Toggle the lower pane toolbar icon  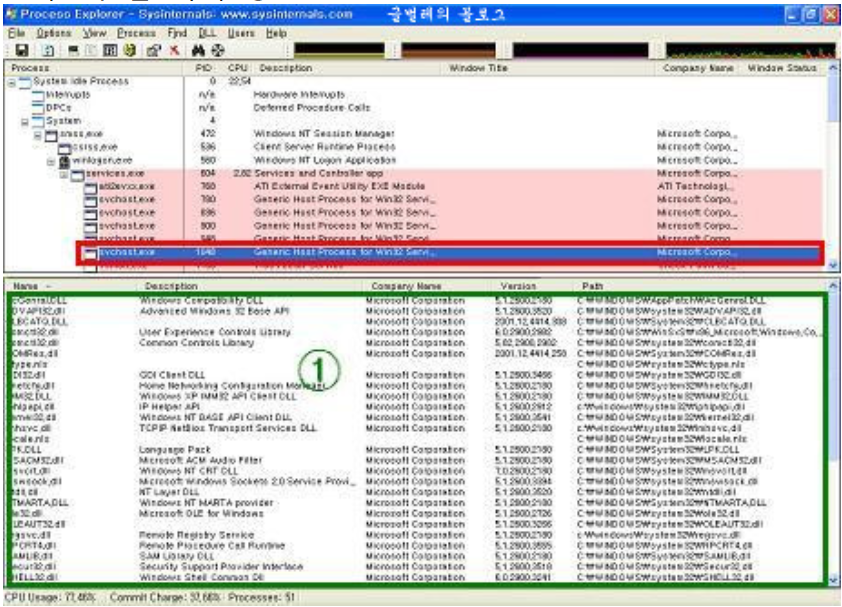pyautogui.click(x=110, y=50)
